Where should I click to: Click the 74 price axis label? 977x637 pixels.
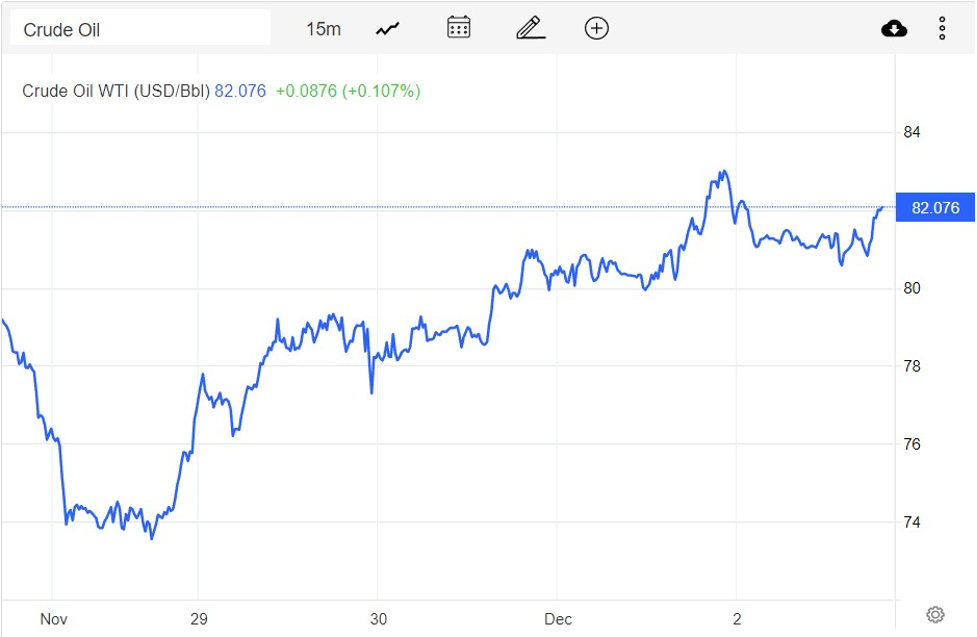[x=912, y=522]
